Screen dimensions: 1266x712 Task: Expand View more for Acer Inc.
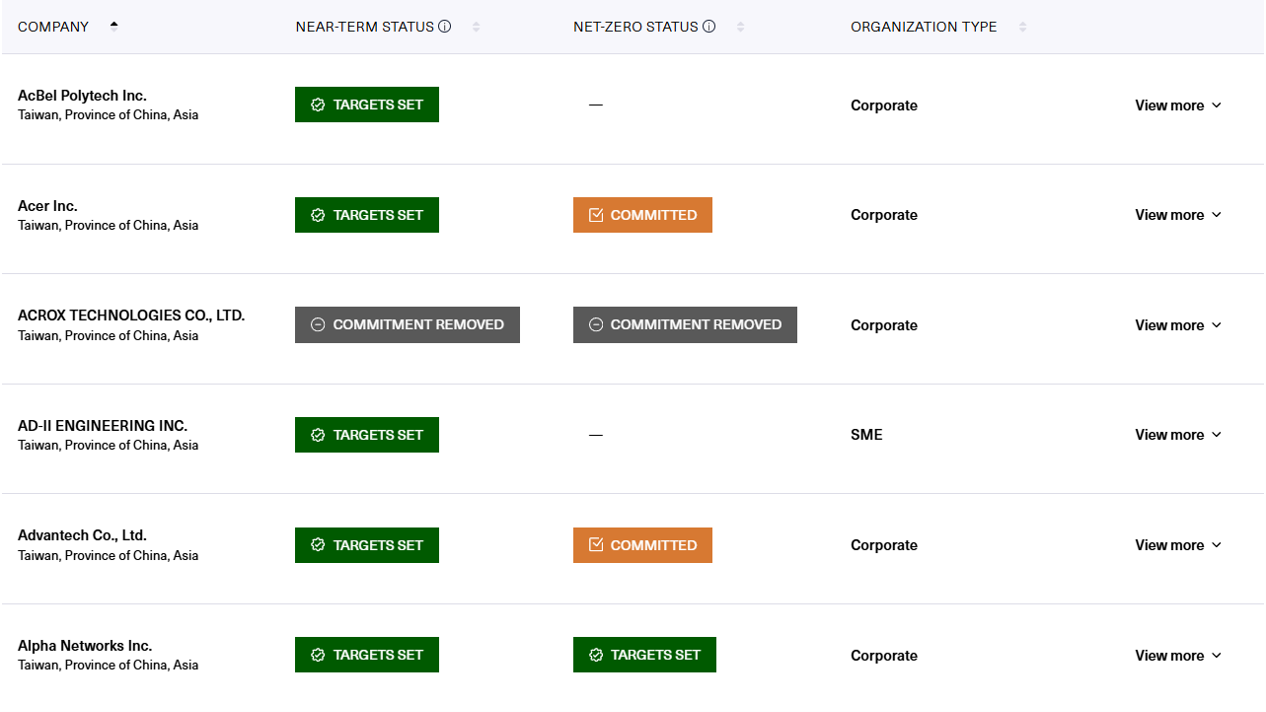click(x=1178, y=215)
